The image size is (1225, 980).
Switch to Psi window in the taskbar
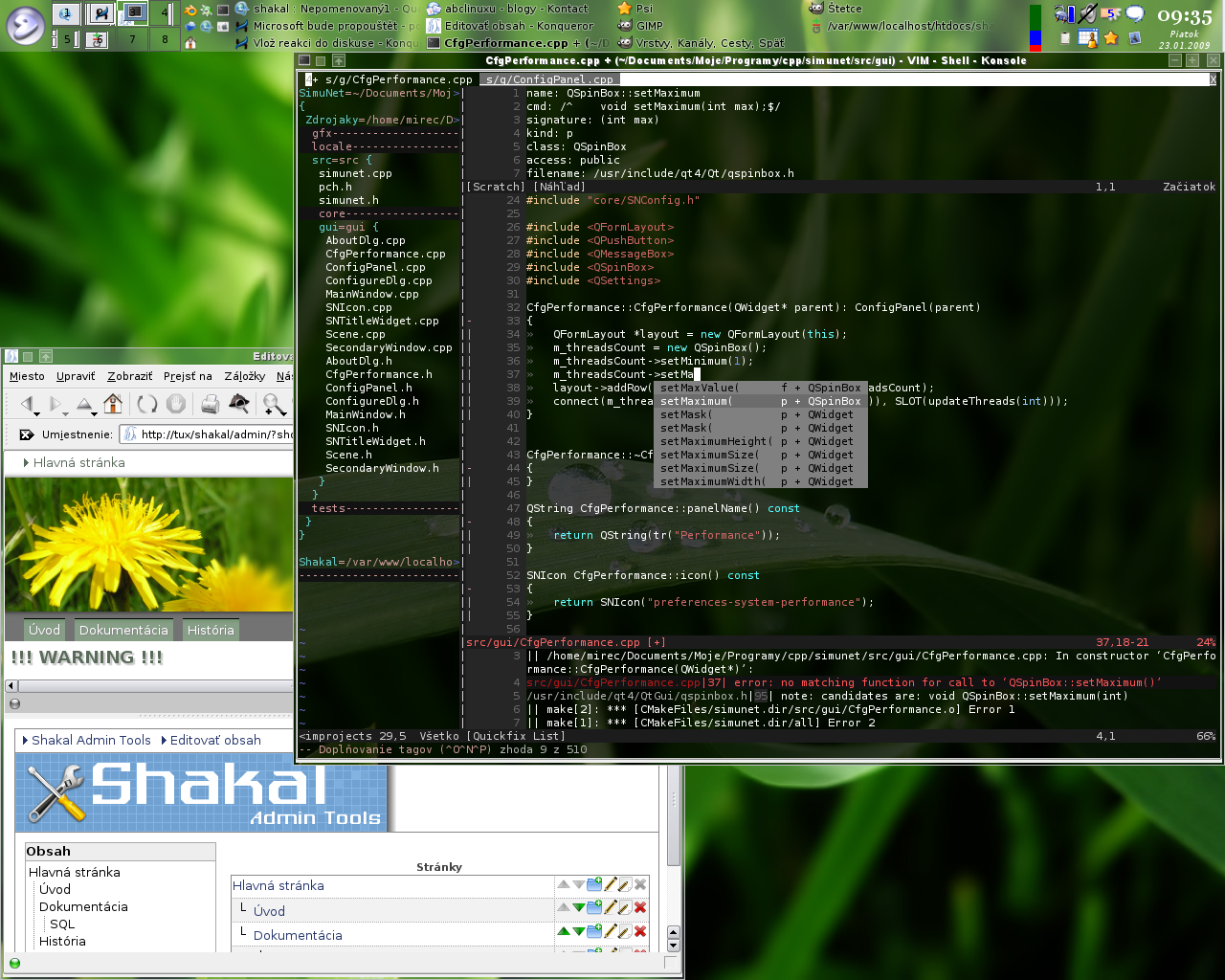click(x=635, y=9)
